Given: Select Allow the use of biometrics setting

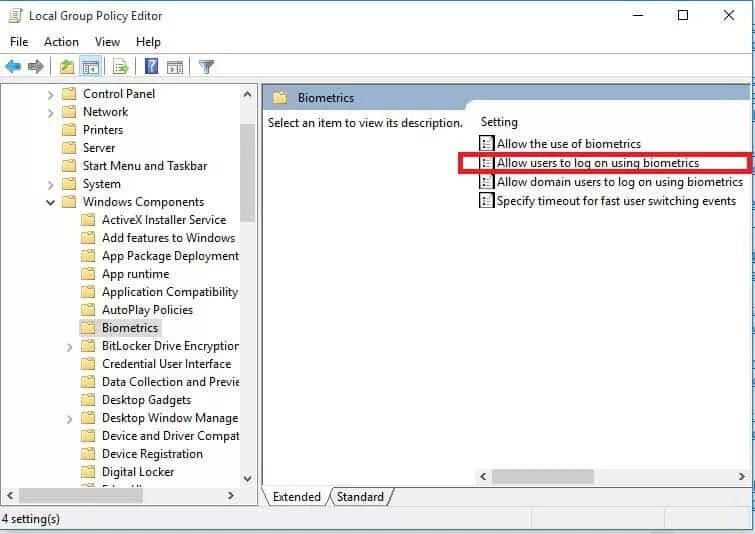Looking at the screenshot, I should (x=569, y=143).
